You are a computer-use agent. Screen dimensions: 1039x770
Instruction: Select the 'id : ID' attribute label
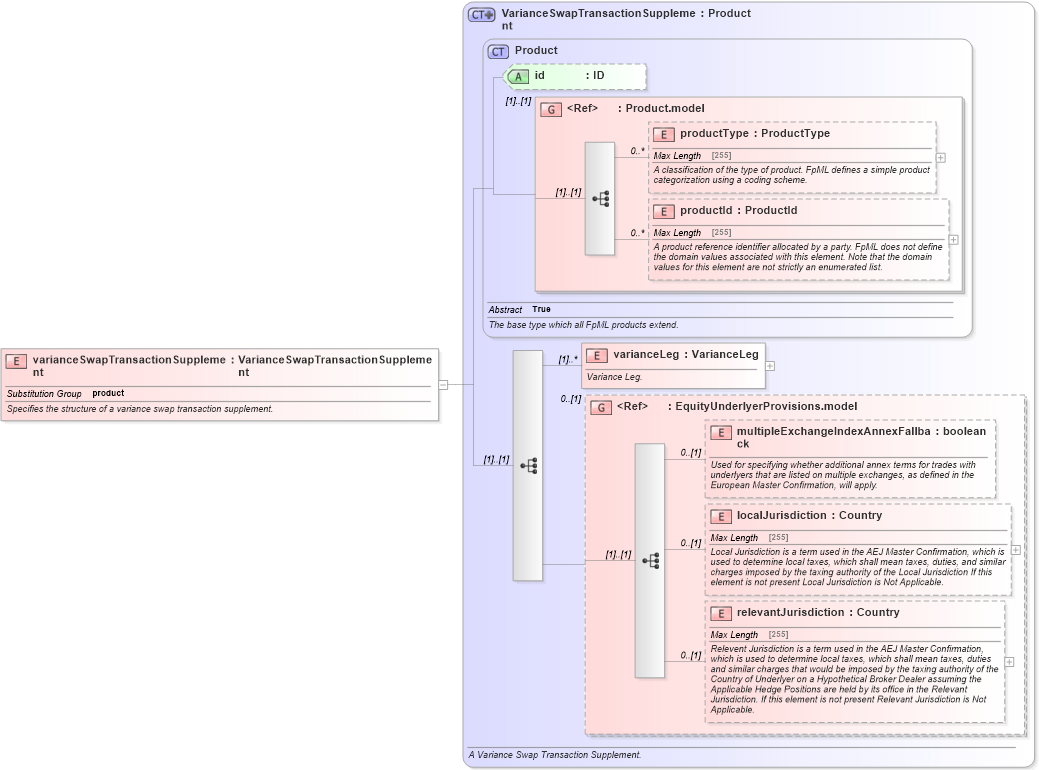[569, 76]
